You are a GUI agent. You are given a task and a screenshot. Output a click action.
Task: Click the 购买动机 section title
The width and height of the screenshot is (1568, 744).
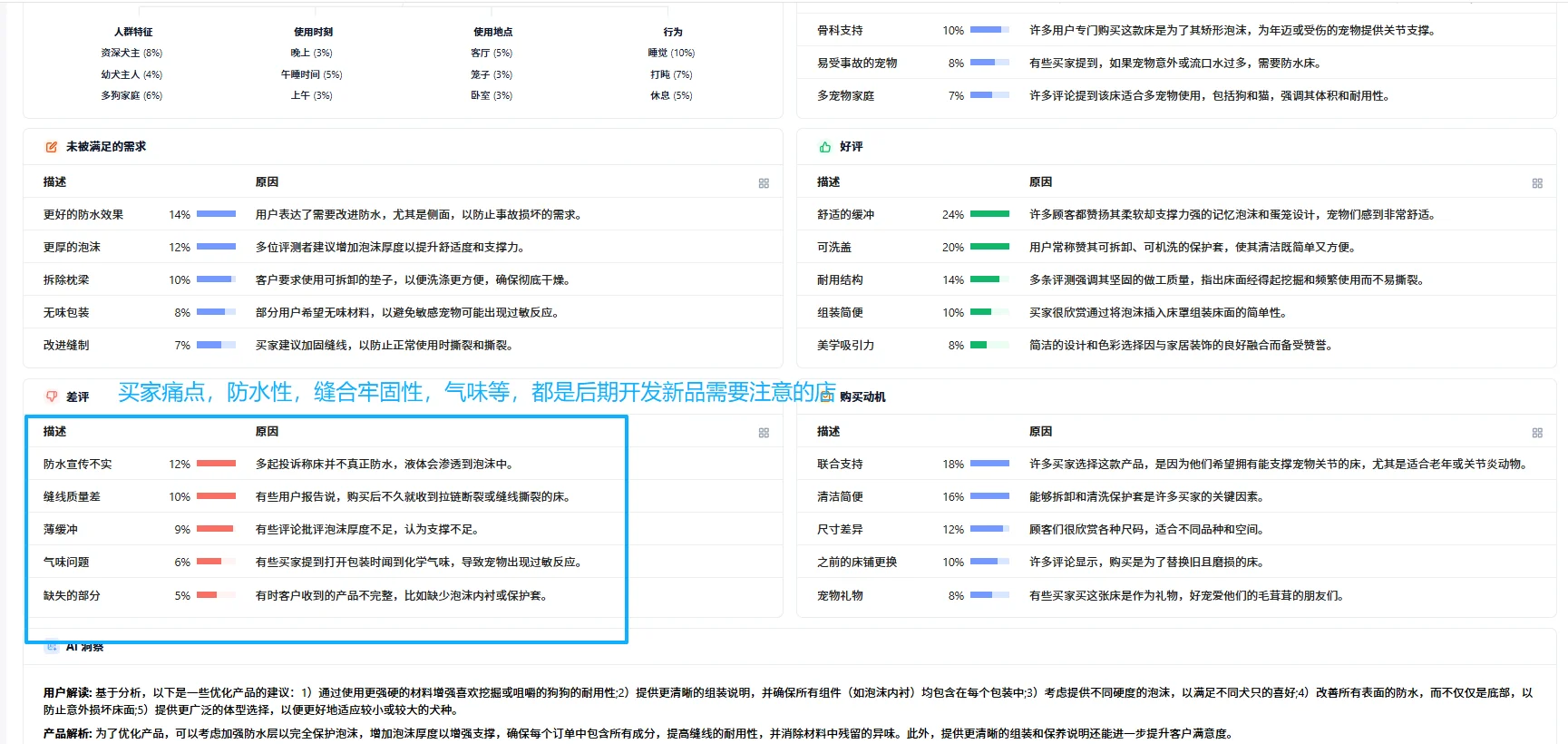[862, 396]
